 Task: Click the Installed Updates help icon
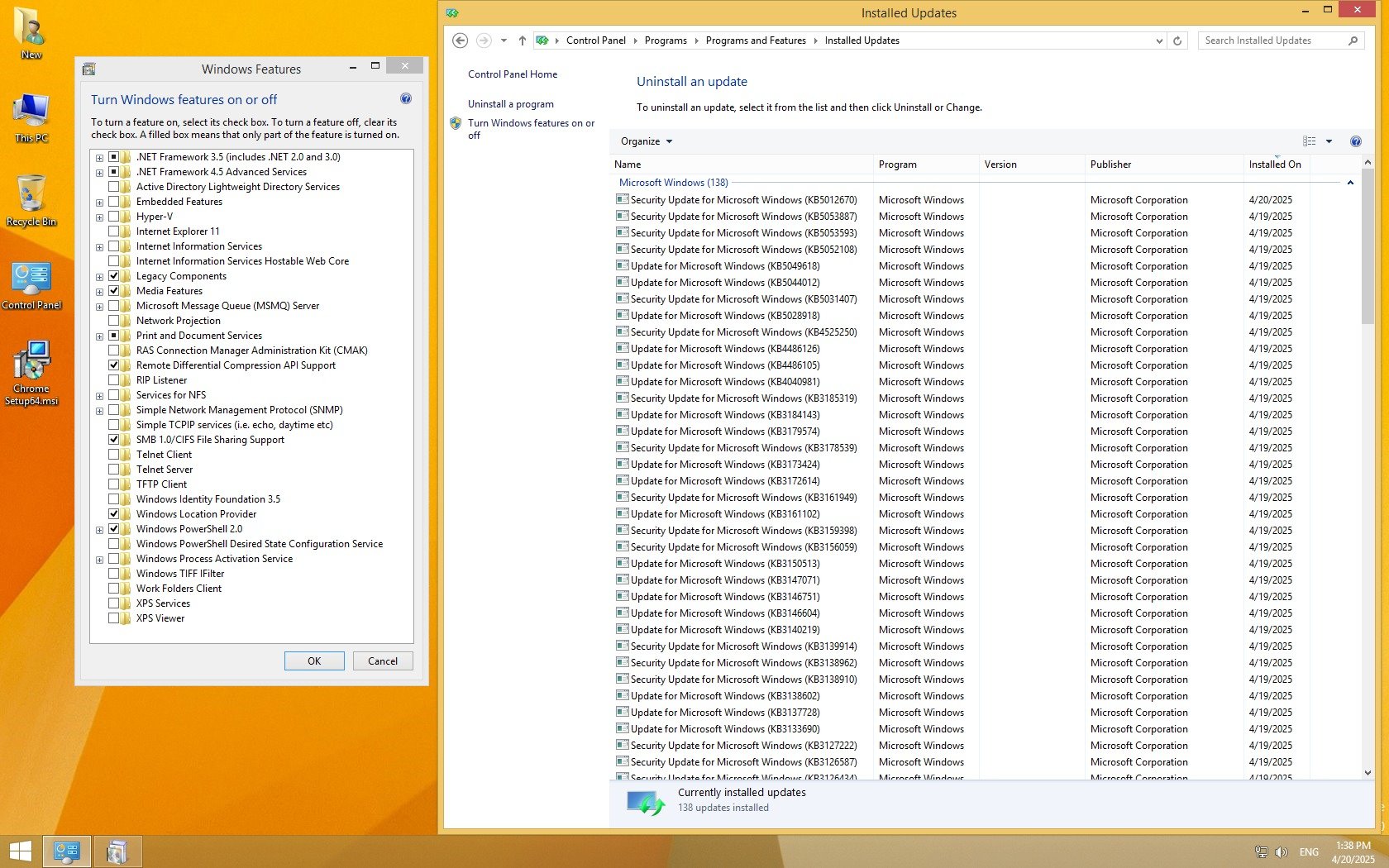click(x=1355, y=141)
